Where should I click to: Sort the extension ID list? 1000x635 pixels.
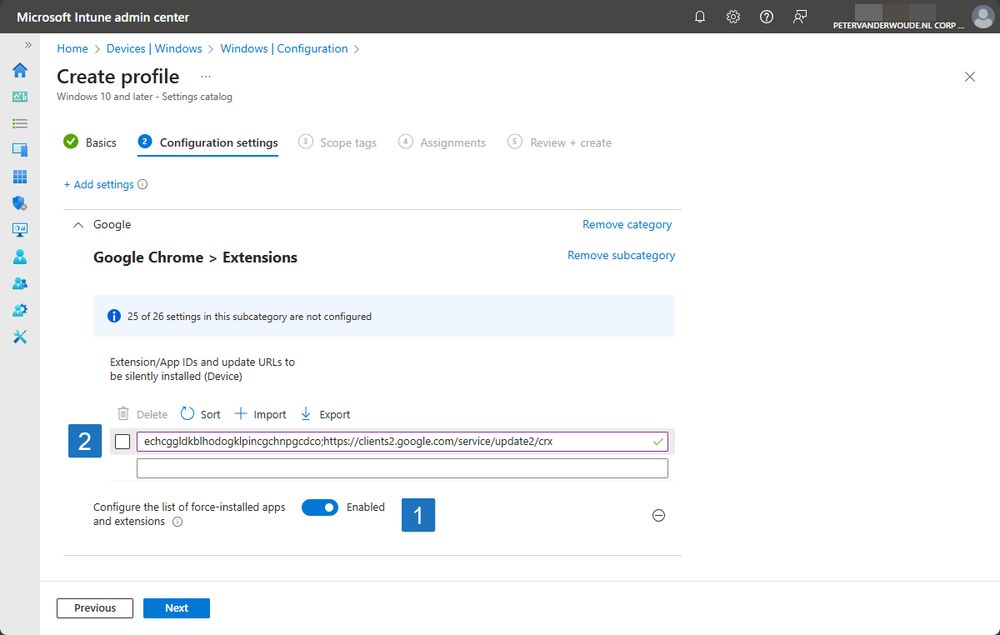[200, 414]
